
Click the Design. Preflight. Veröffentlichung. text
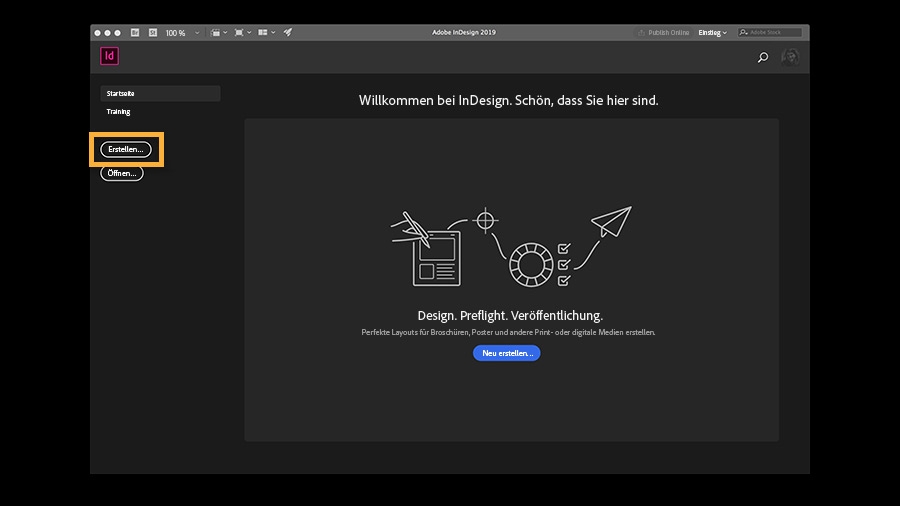[x=510, y=316]
